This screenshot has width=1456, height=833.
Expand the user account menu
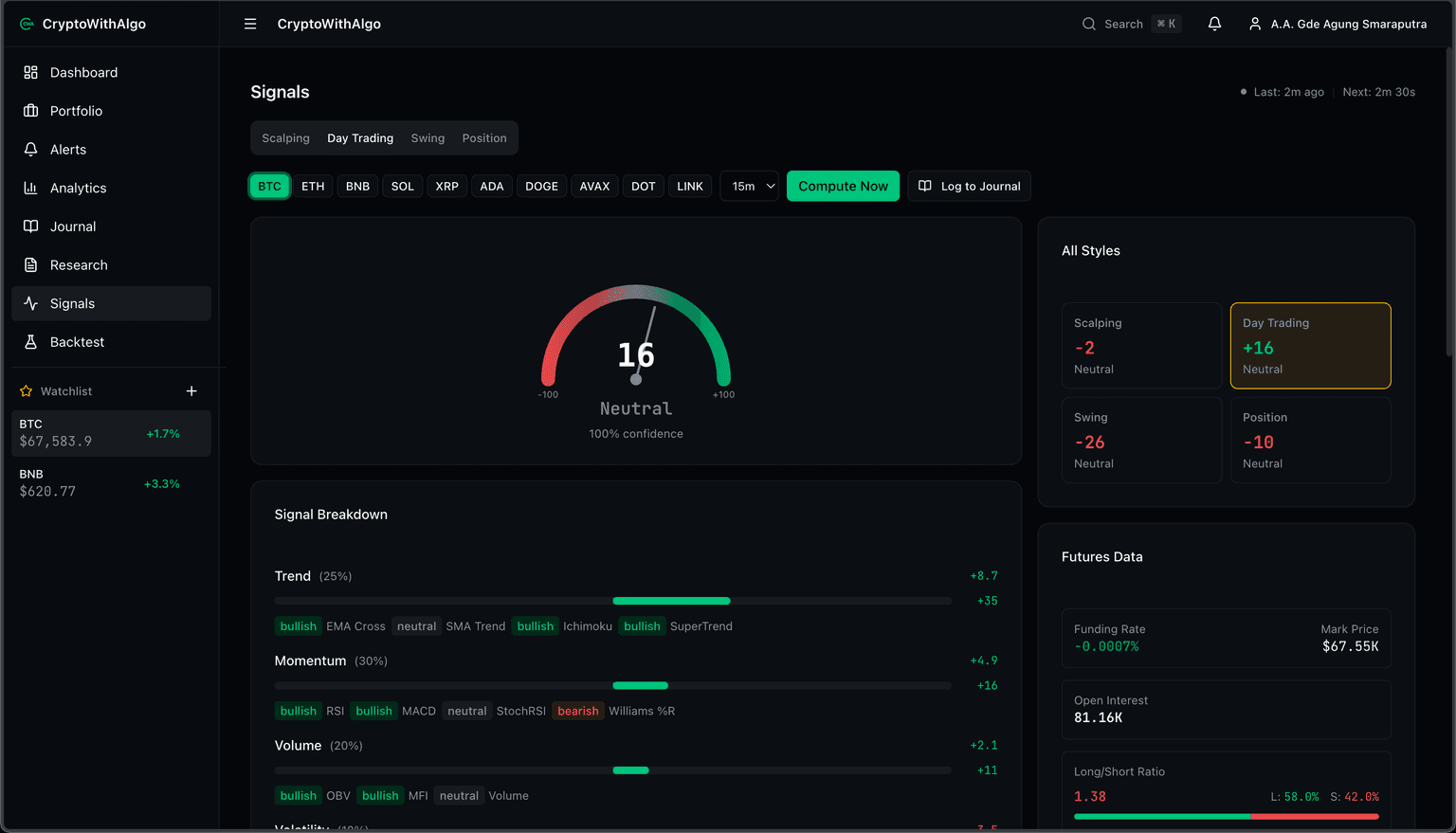point(1337,24)
